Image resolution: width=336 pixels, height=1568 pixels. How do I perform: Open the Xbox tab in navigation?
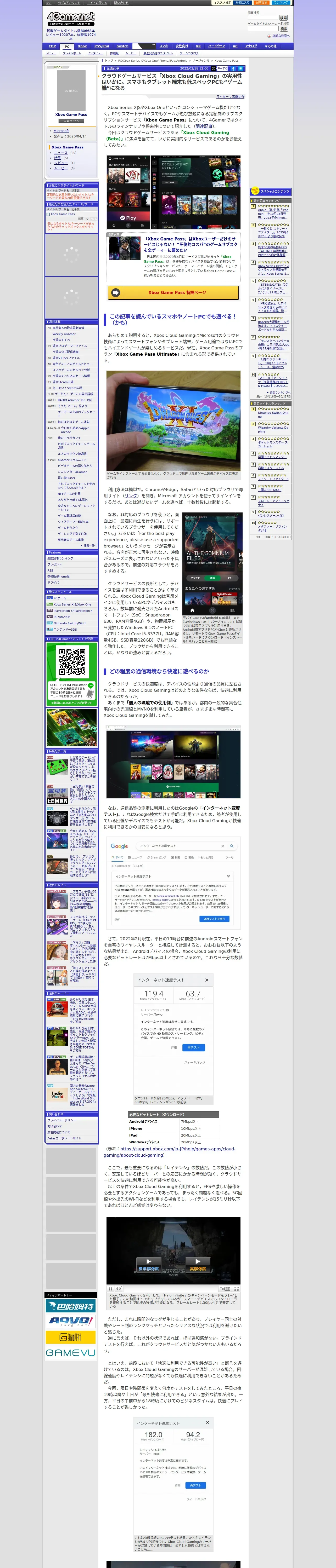click(x=82, y=46)
